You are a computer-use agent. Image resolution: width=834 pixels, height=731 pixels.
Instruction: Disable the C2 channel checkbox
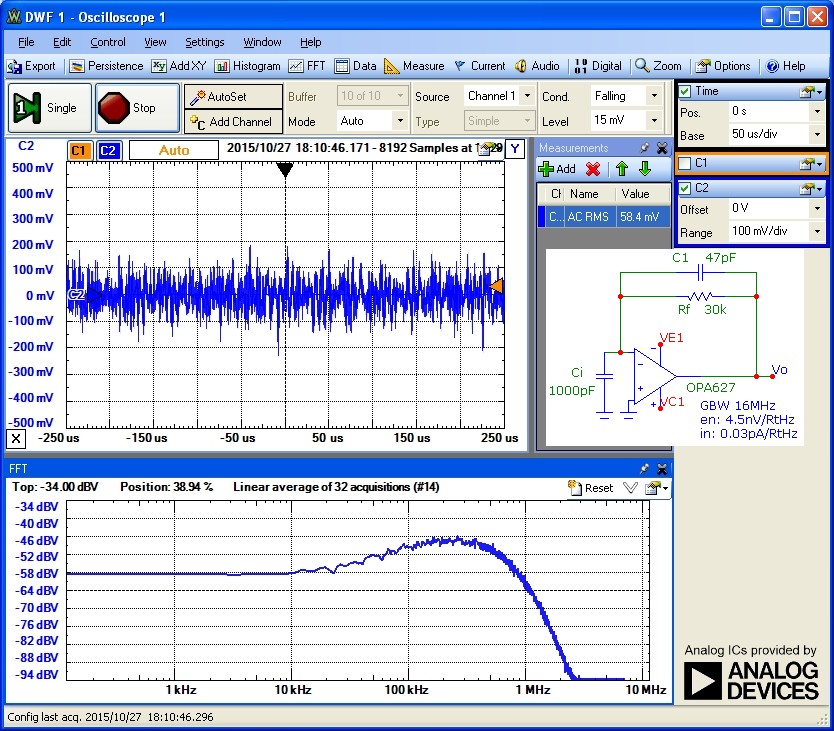[x=685, y=188]
